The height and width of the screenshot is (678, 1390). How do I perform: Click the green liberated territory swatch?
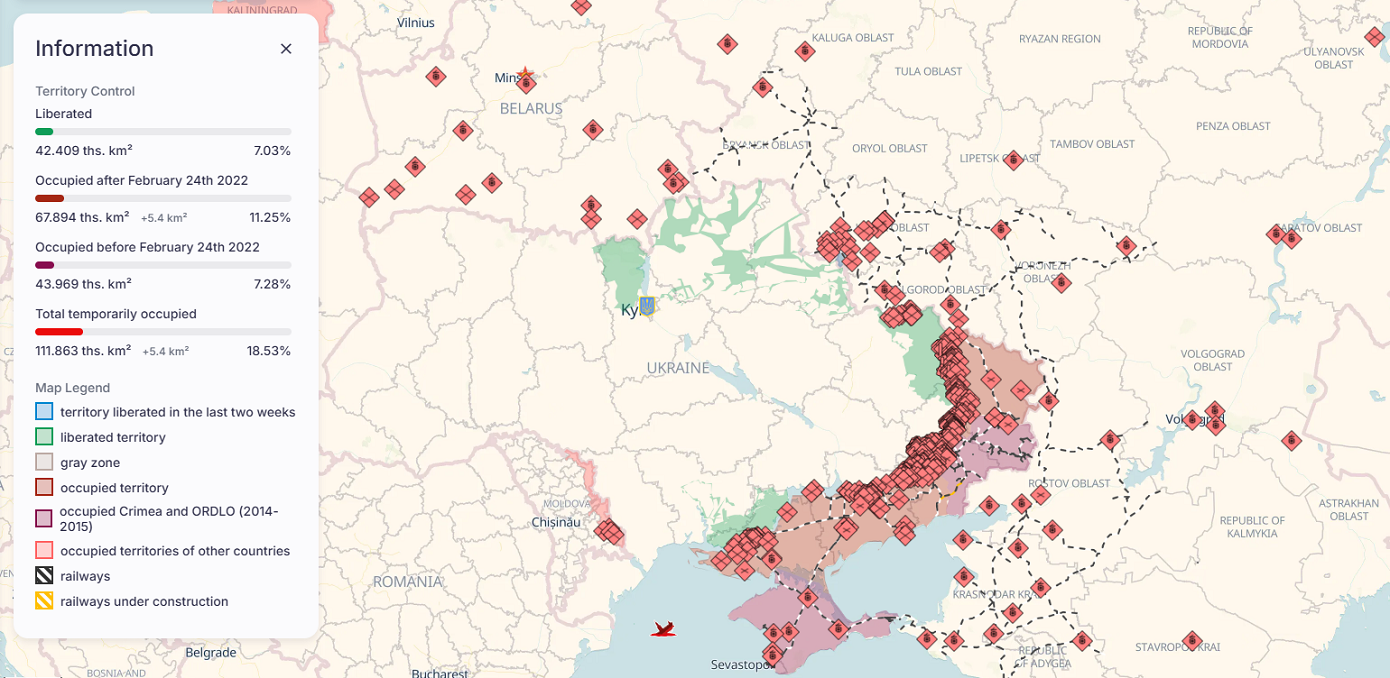point(44,437)
